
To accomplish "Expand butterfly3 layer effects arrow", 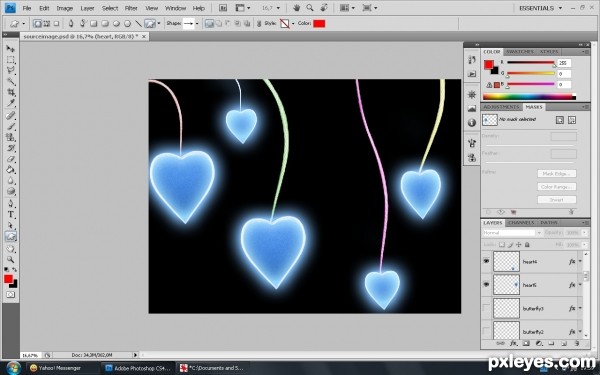I will point(580,308).
